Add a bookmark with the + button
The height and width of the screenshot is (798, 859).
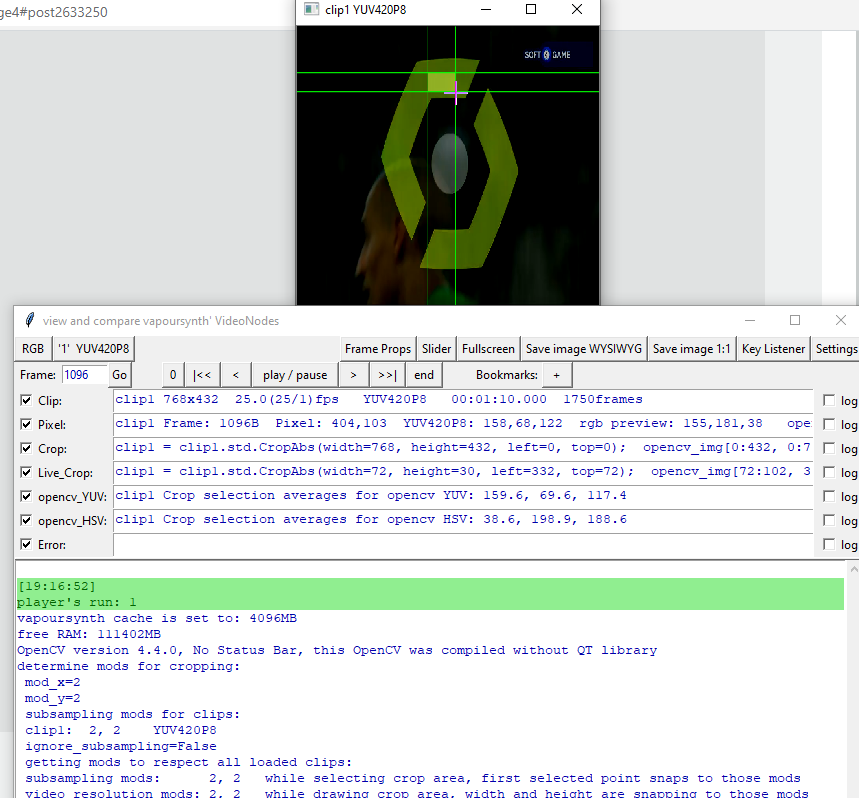pyautogui.click(x=556, y=375)
